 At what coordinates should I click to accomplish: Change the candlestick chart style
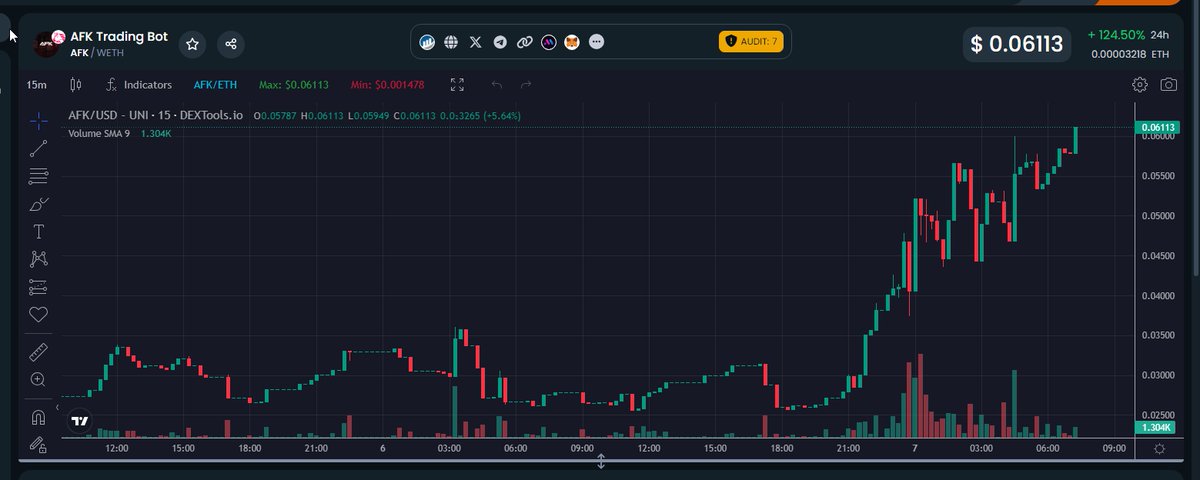pyautogui.click(x=76, y=85)
